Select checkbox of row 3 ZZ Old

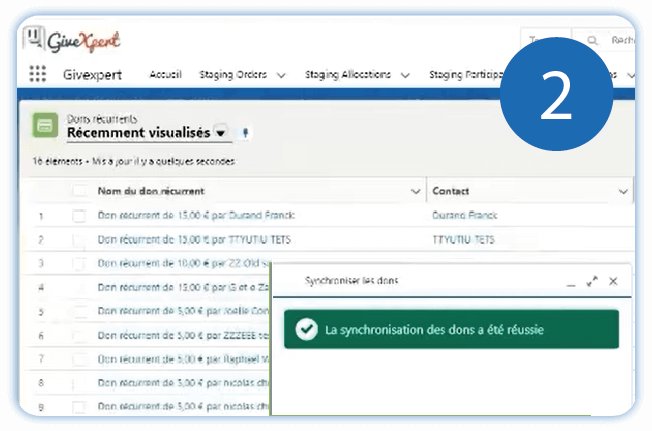[x=79, y=264]
